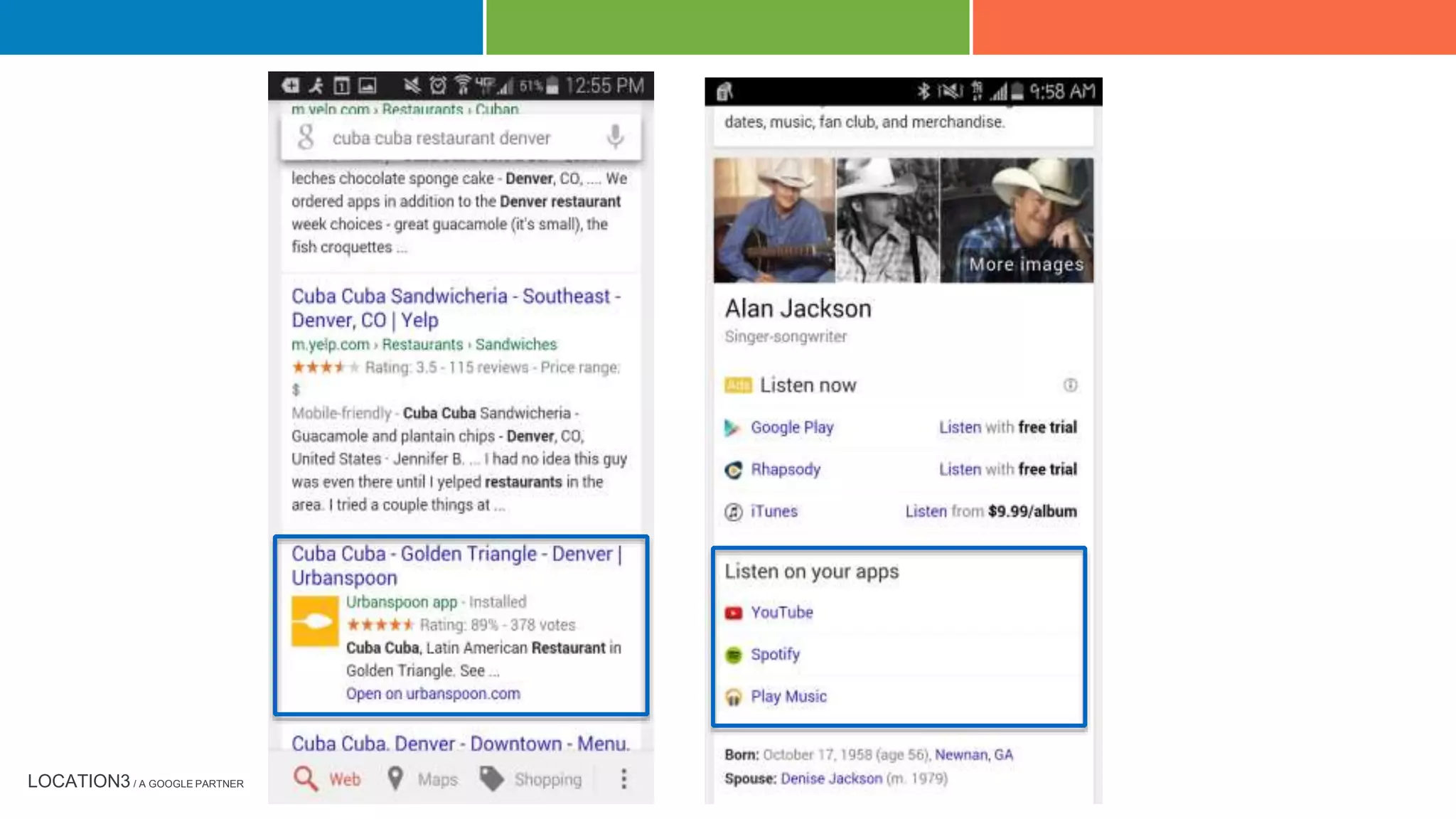The height and width of the screenshot is (819, 1456).
Task: Tap the iTunes music note icon
Action: tap(733, 512)
